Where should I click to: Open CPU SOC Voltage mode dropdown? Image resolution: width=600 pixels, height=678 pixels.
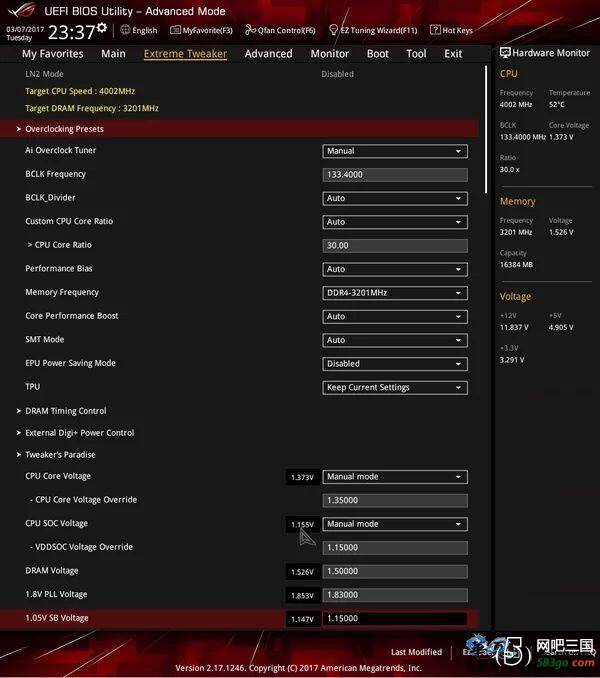[x=395, y=524]
